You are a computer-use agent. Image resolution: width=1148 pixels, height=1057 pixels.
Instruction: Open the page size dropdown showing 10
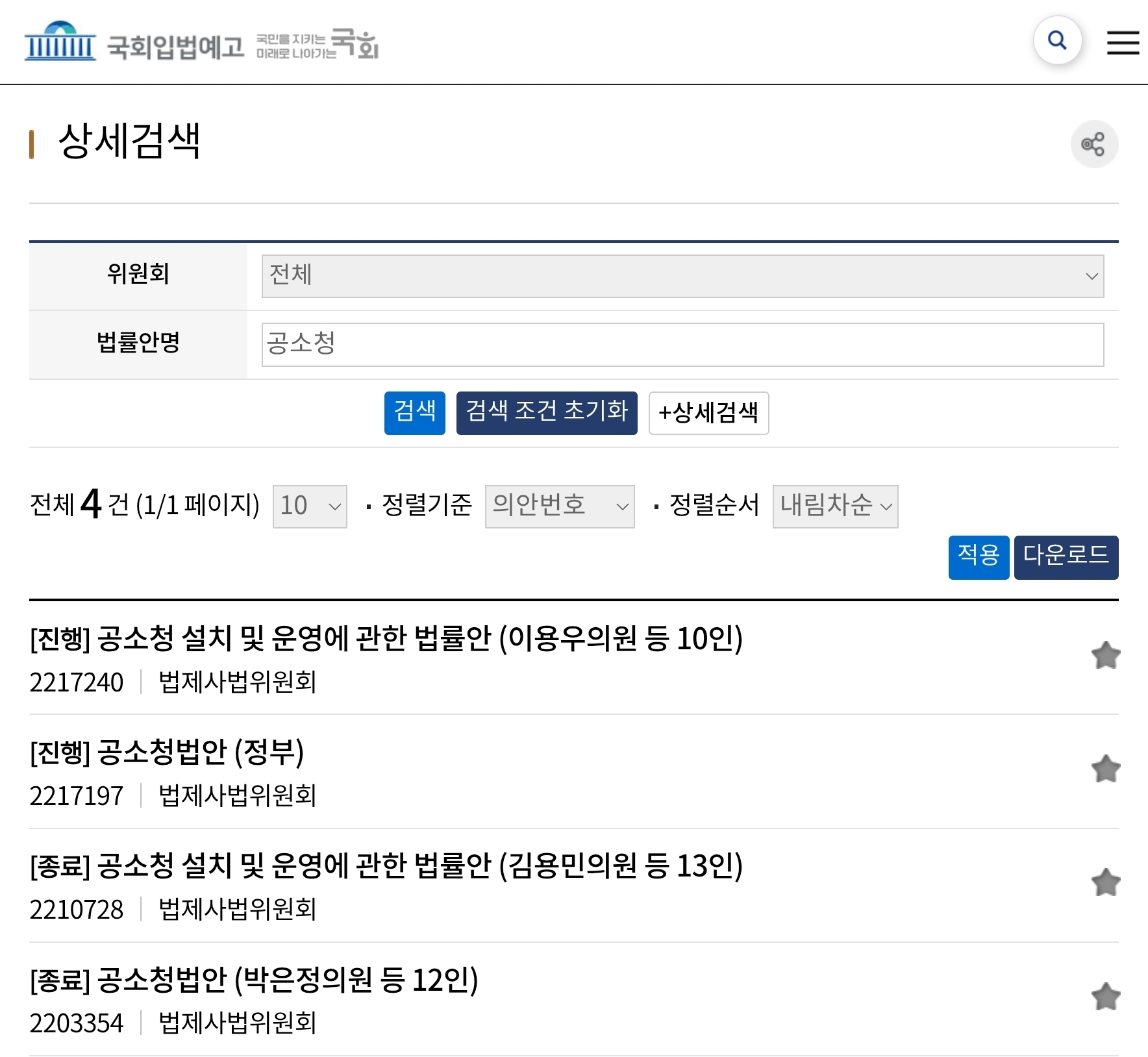310,506
